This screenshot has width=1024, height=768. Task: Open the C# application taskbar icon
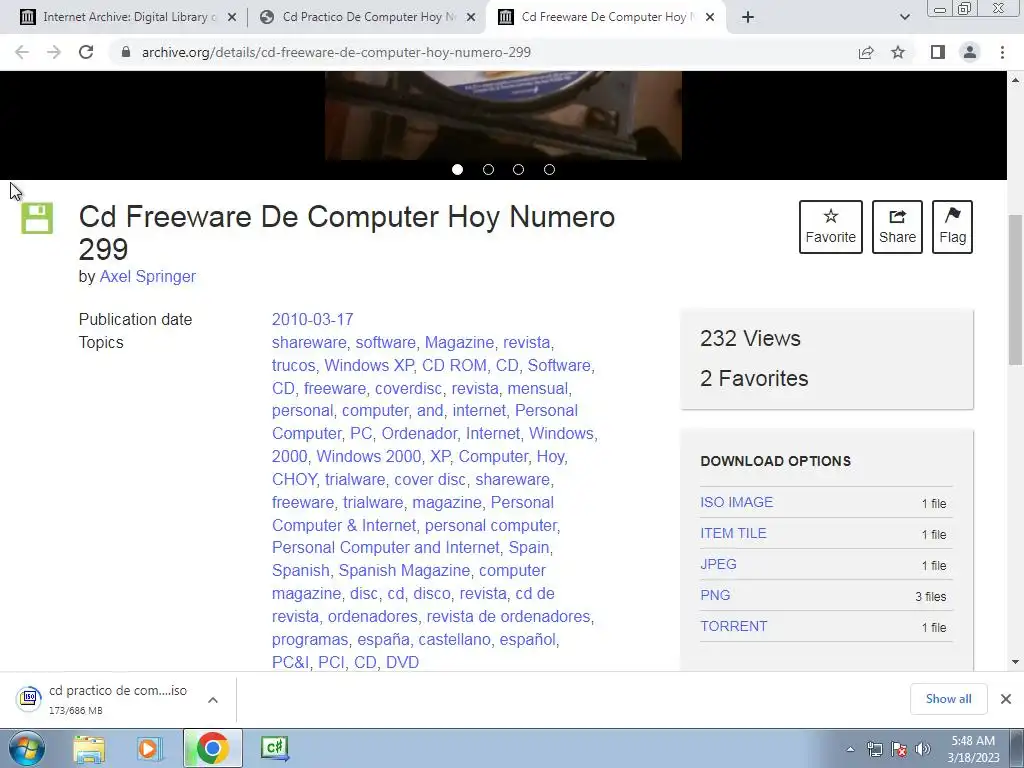(274, 748)
